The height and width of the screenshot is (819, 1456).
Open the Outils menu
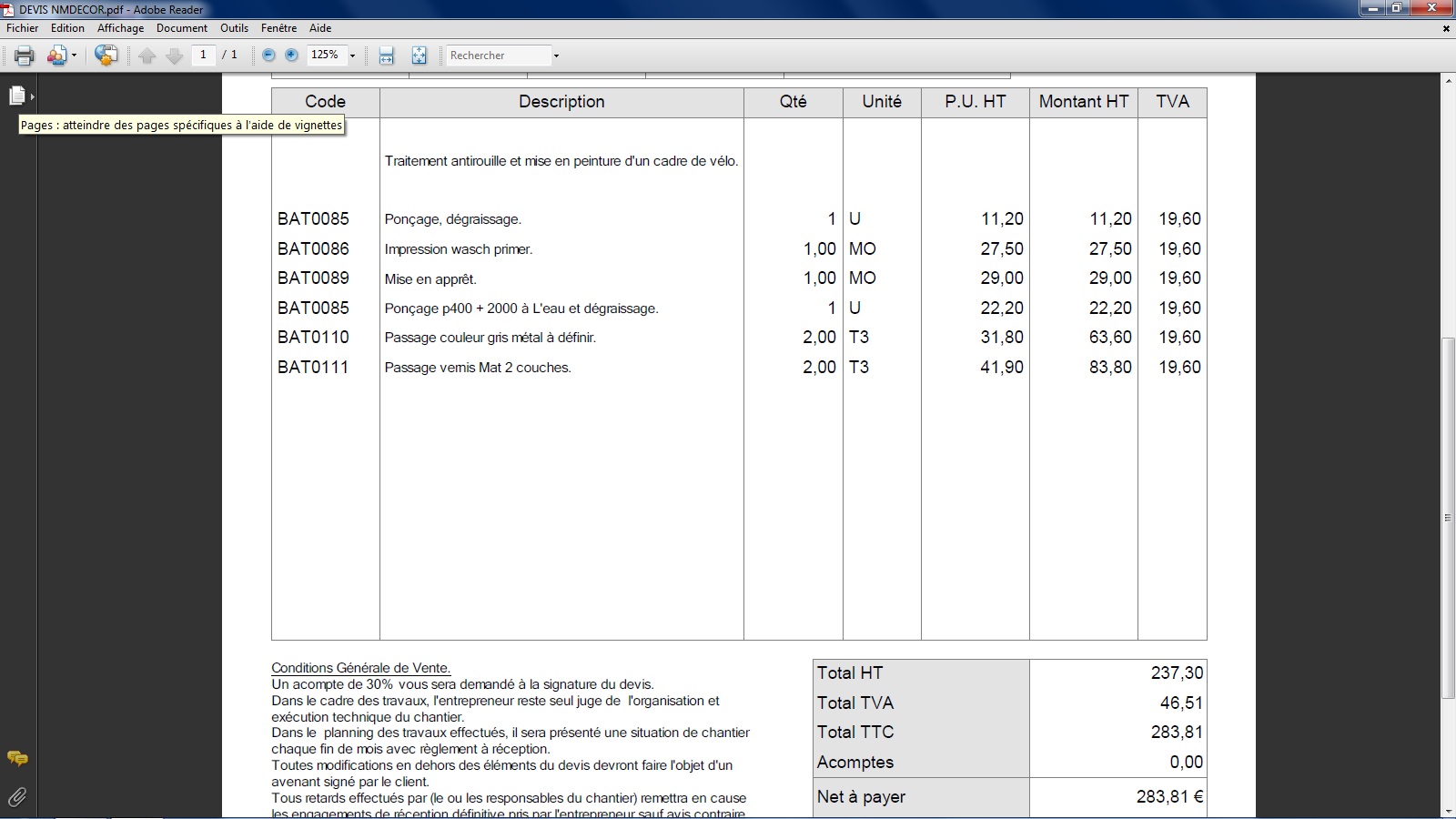[234, 28]
